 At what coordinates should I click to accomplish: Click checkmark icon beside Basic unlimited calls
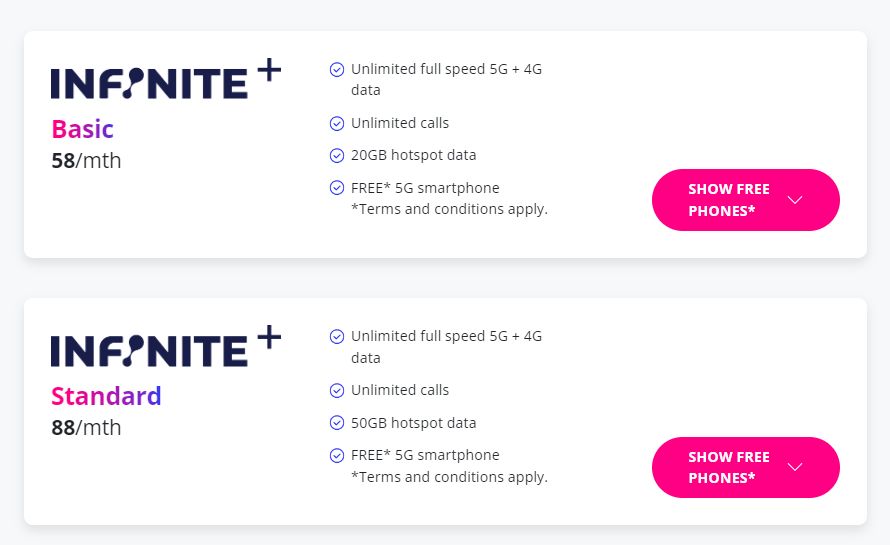(337, 124)
